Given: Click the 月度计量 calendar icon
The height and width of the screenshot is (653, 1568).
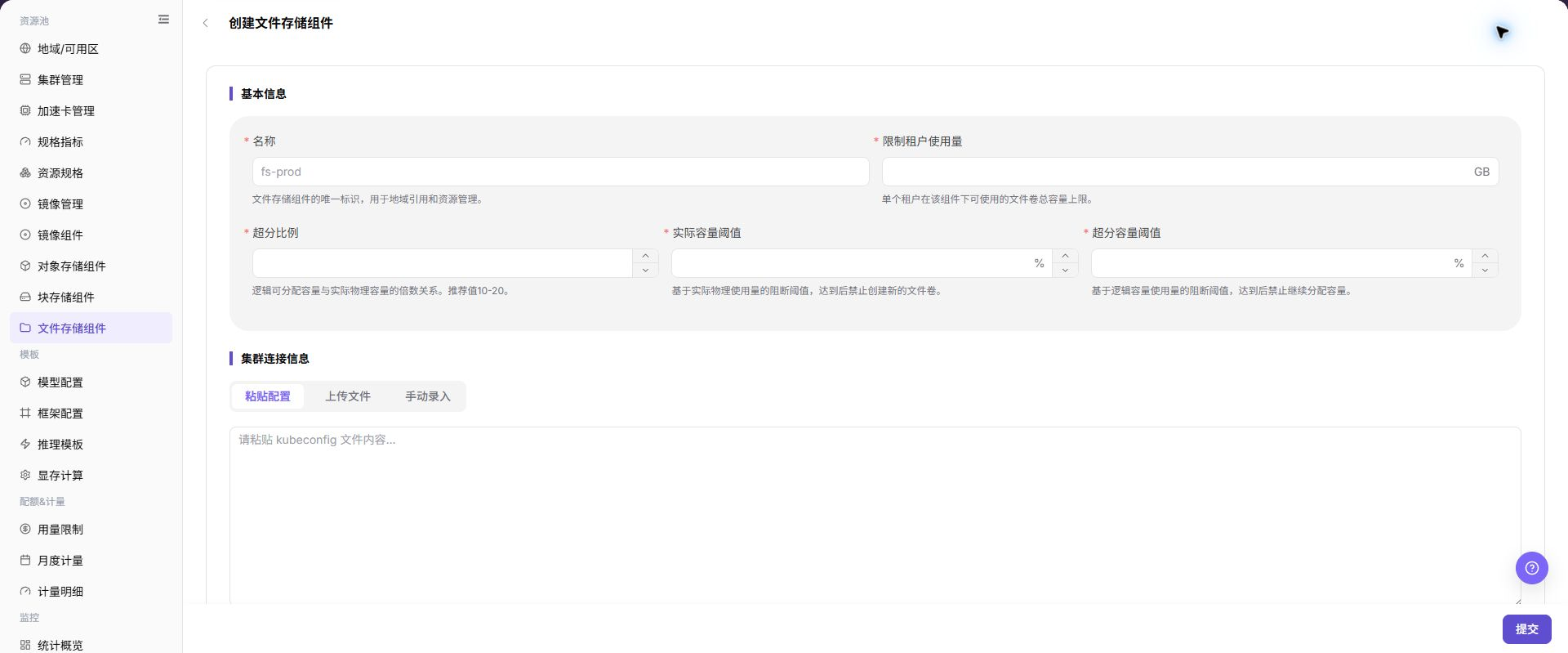Looking at the screenshot, I should coord(25,561).
